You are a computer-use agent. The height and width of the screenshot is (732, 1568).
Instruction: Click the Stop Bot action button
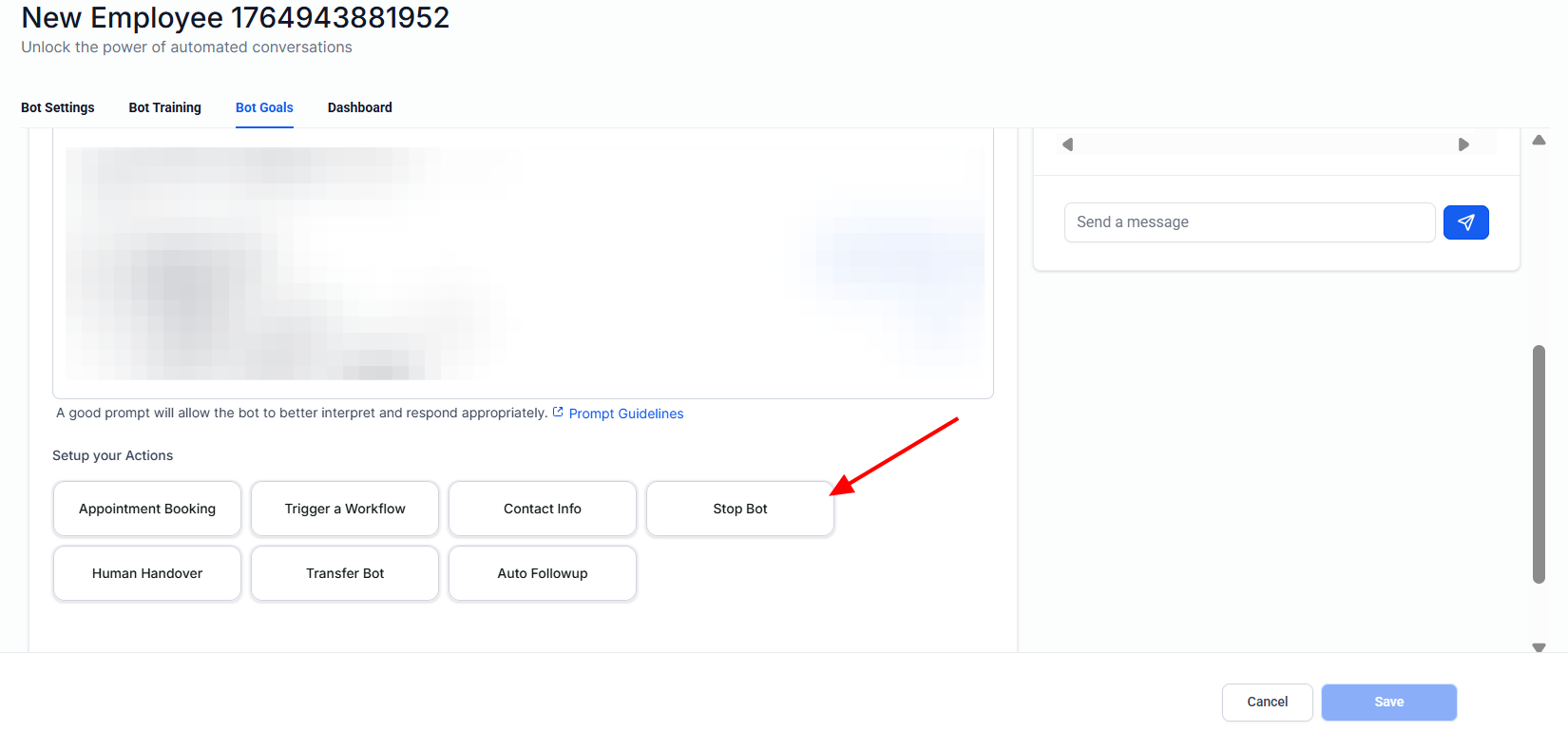(740, 509)
